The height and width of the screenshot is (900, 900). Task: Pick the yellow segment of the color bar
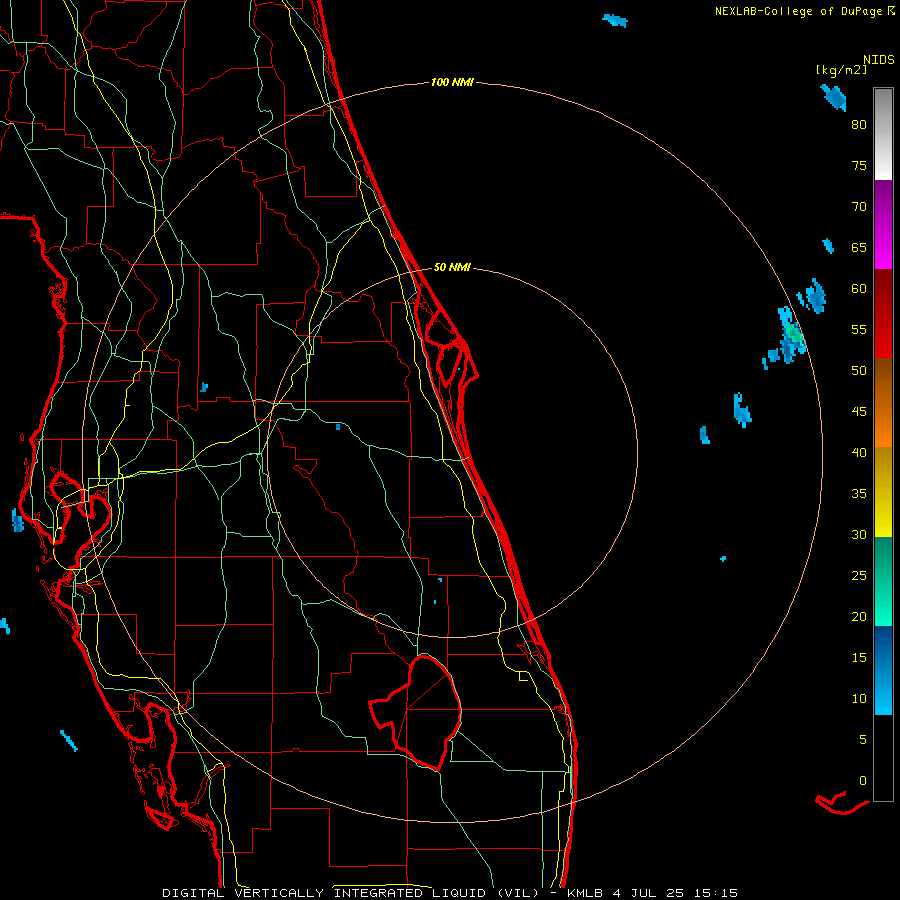(x=883, y=492)
